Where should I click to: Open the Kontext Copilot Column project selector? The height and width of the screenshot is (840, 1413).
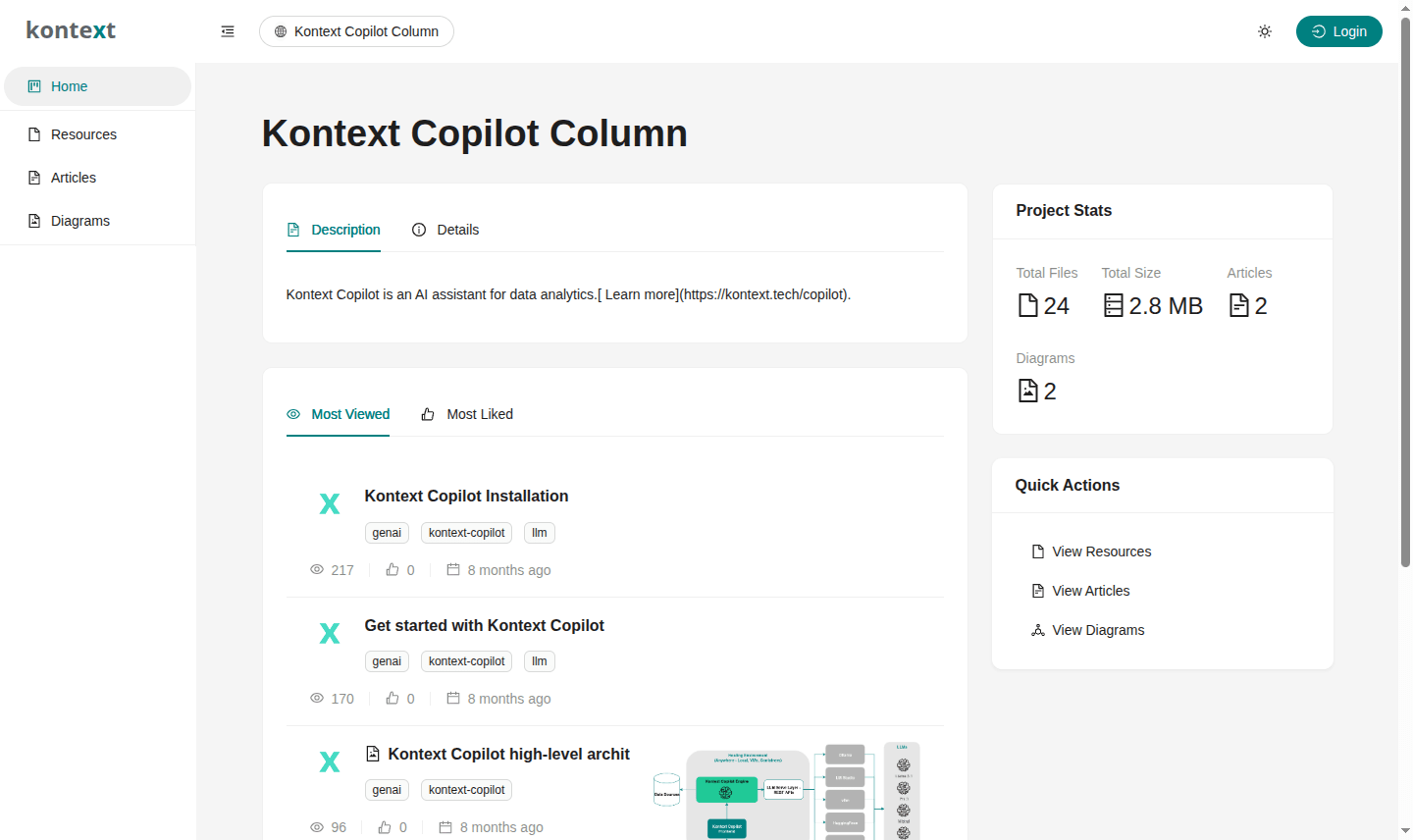click(356, 31)
